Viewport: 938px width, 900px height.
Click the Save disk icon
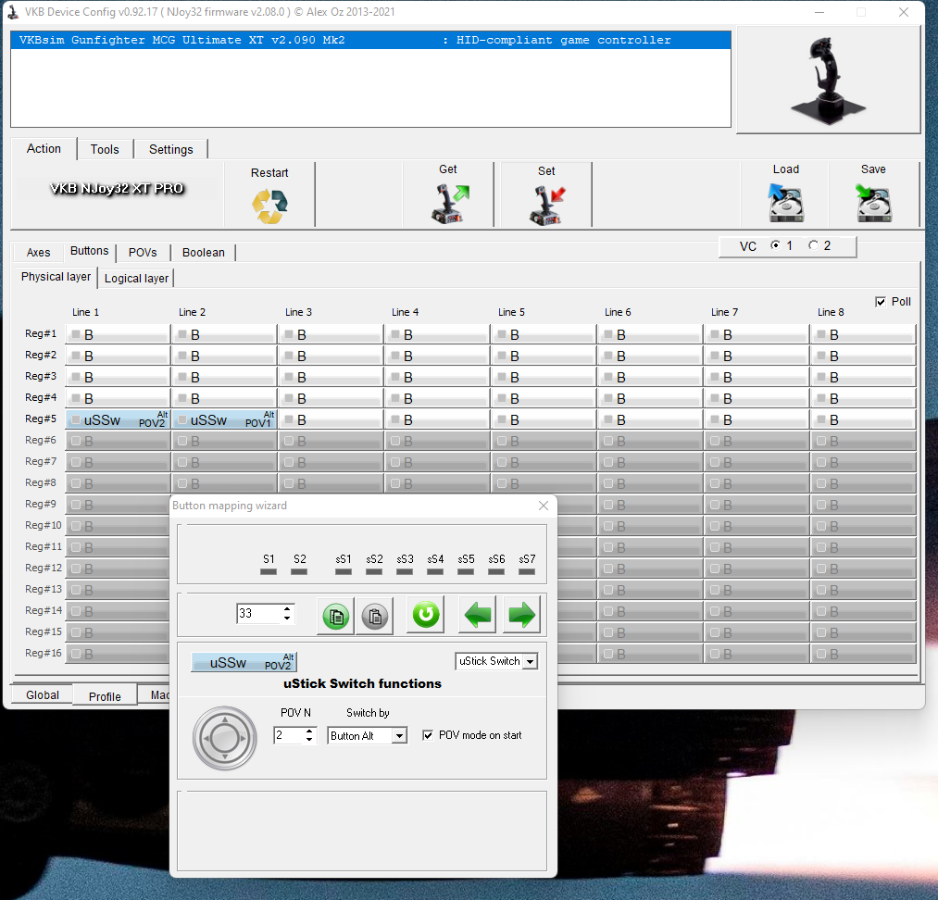click(x=873, y=202)
